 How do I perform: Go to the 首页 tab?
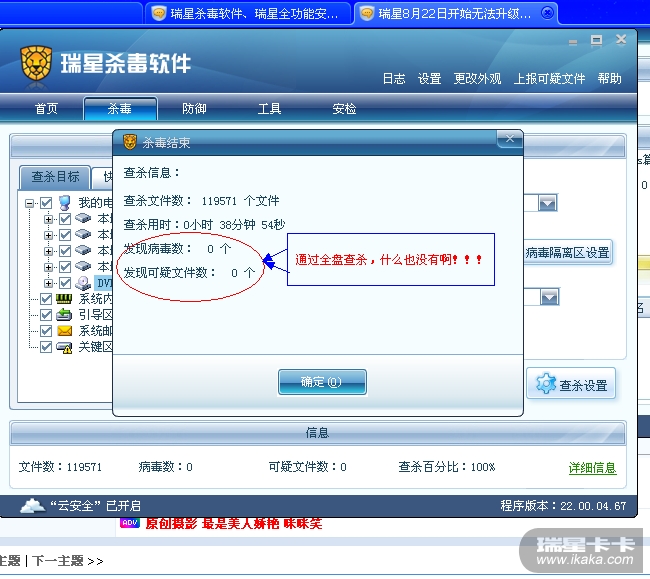pyautogui.click(x=46, y=109)
